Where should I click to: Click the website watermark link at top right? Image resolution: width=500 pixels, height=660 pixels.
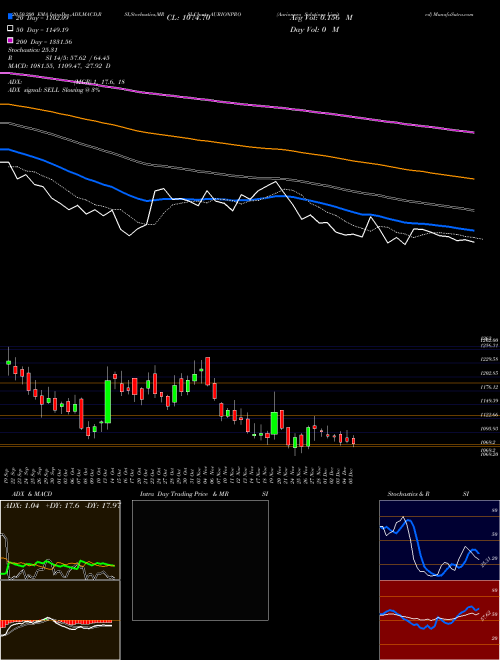tap(449, 14)
